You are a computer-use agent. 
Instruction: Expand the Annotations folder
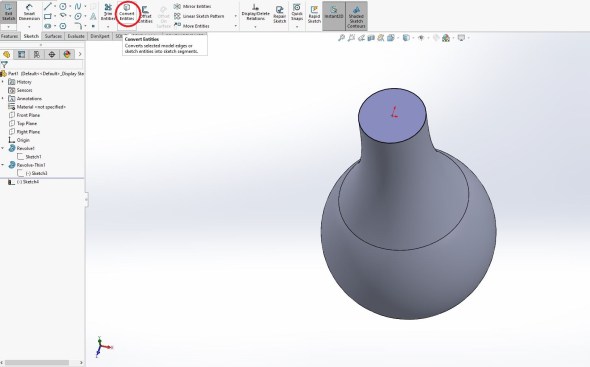3,98
